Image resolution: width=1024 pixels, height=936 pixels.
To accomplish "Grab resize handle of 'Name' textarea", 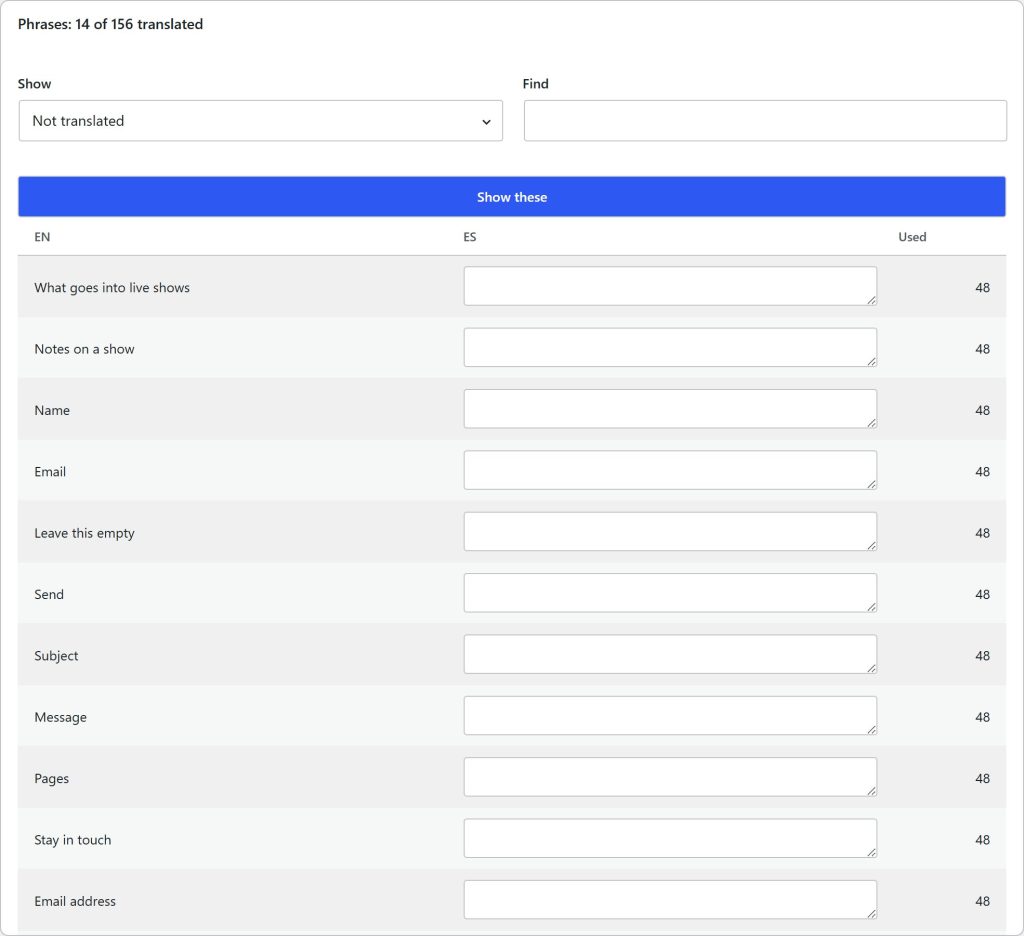I will [872, 423].
